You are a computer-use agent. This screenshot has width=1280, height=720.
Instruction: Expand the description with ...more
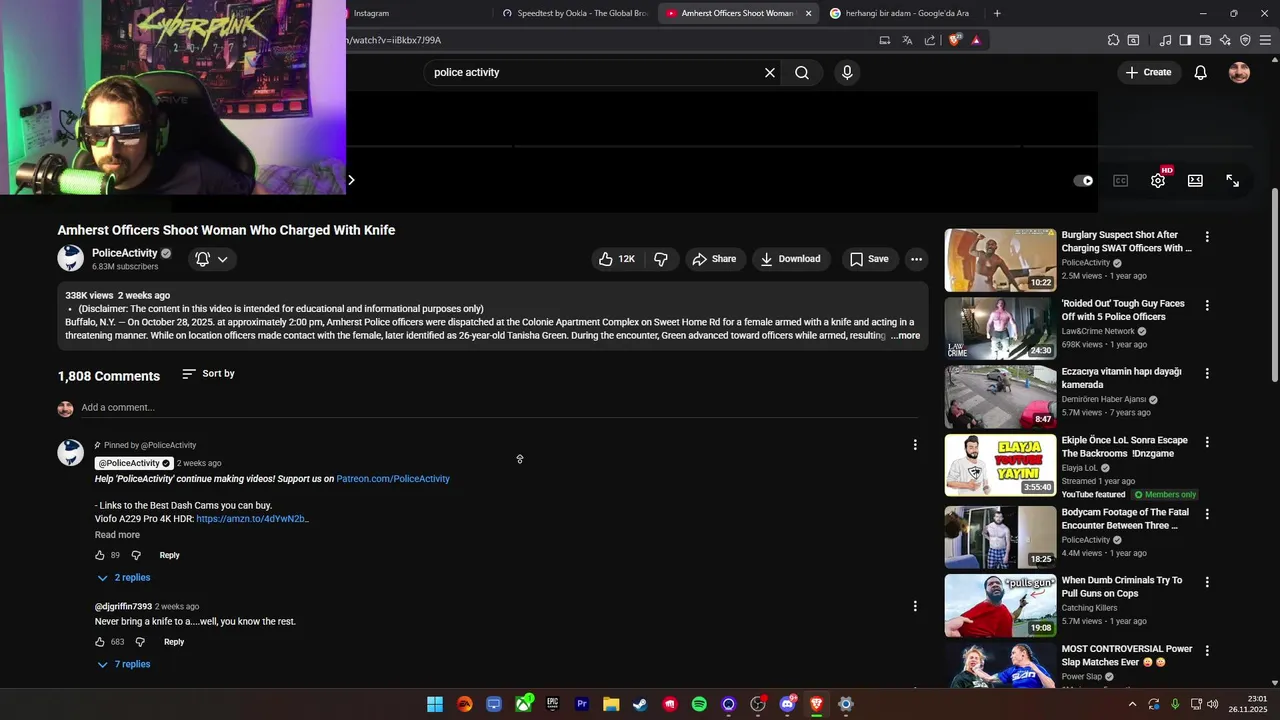coord(905,336)
